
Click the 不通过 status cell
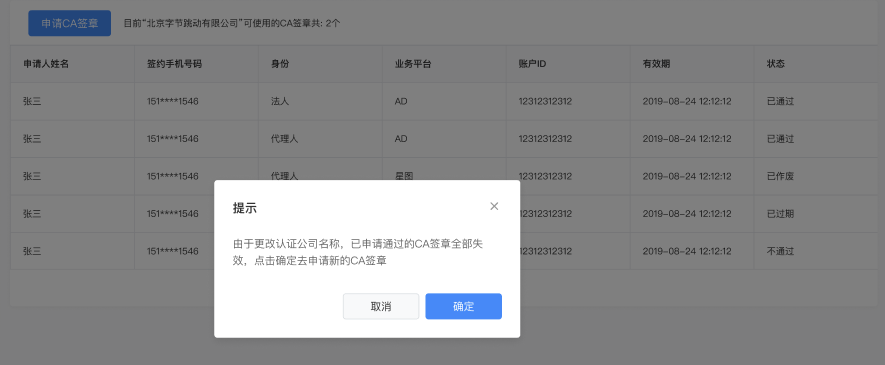coord(780,251)
